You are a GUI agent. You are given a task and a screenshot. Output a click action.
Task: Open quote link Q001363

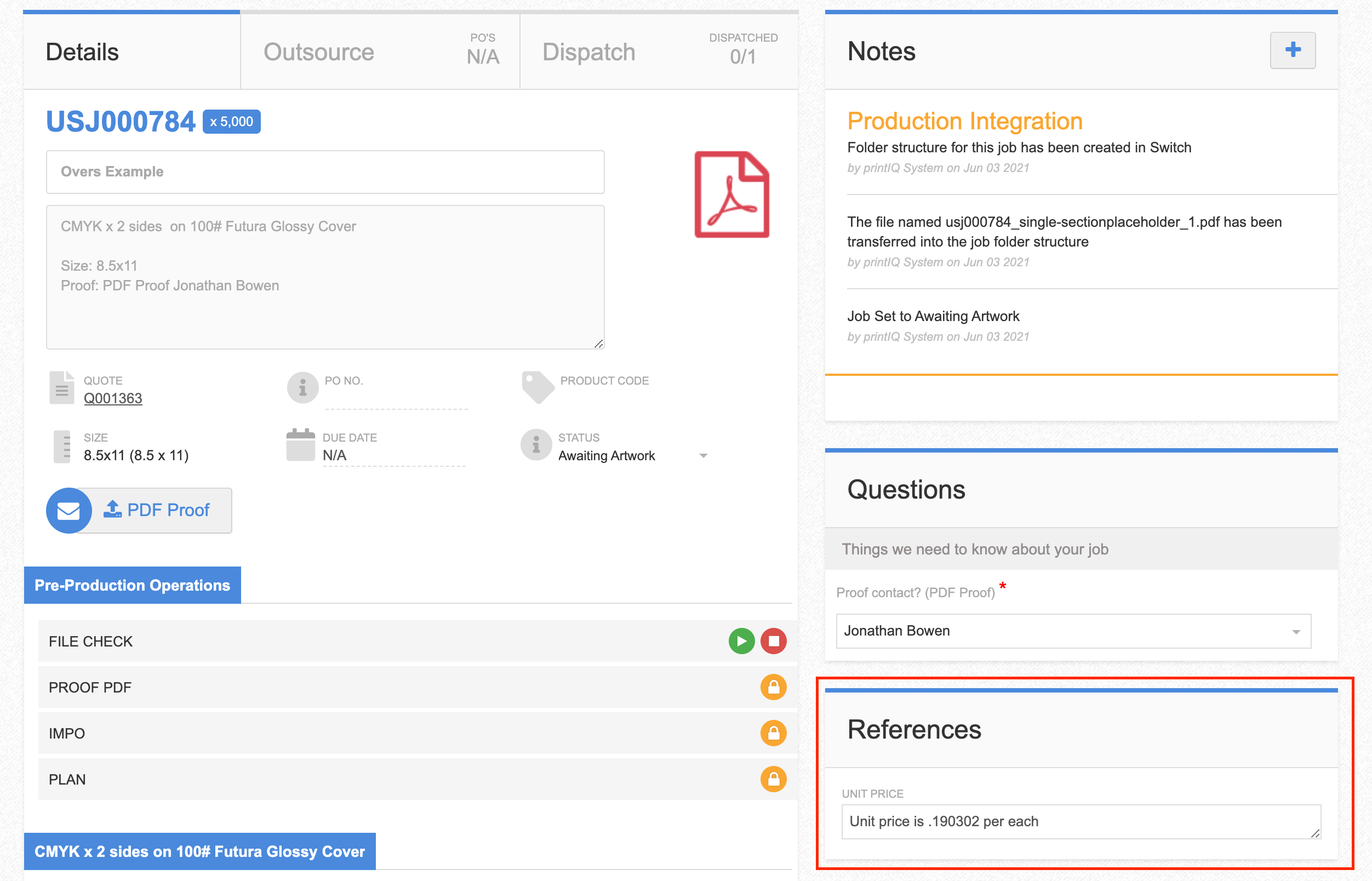pos(113,398)
